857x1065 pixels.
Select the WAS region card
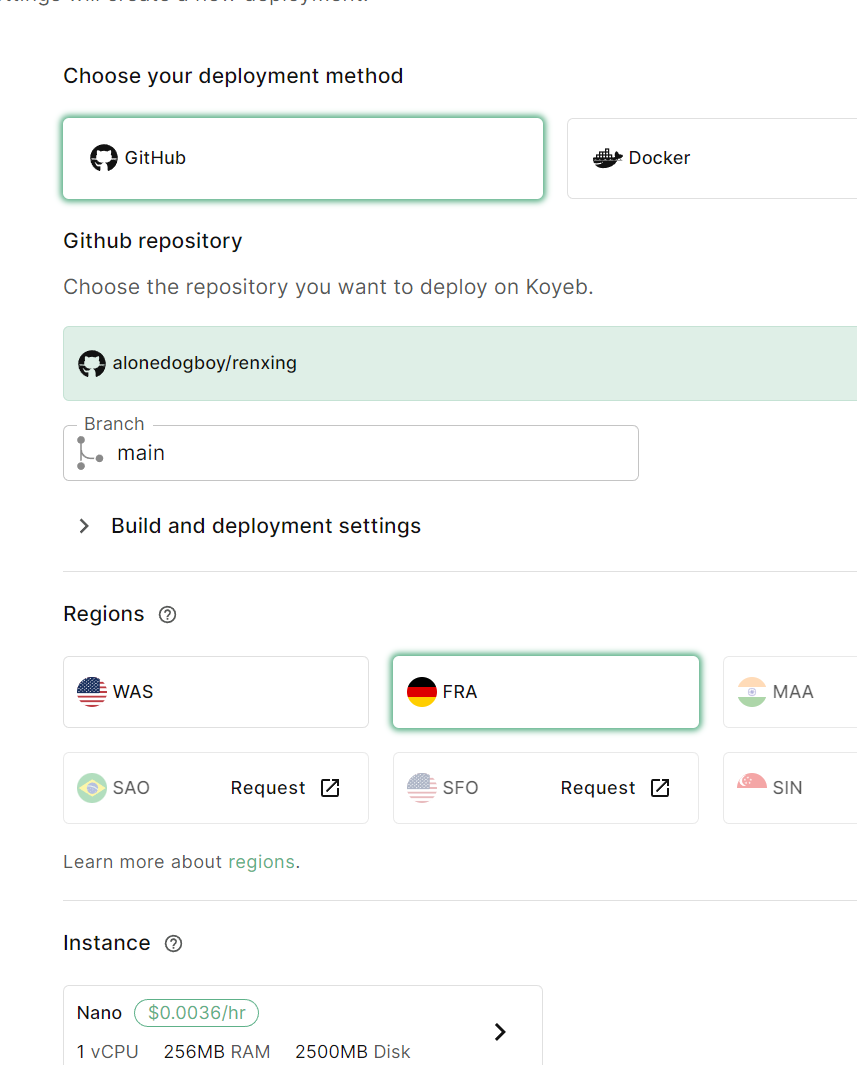tap(215, 691)
